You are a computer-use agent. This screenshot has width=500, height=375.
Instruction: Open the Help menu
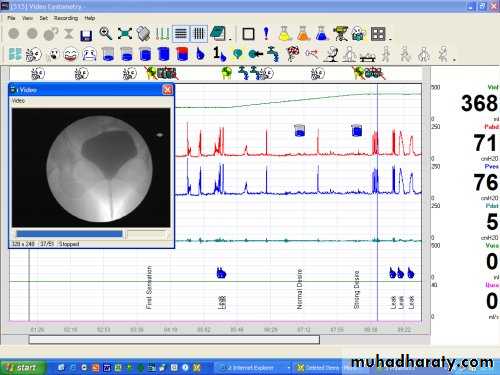pyautogui.click(x=90, y=18)
